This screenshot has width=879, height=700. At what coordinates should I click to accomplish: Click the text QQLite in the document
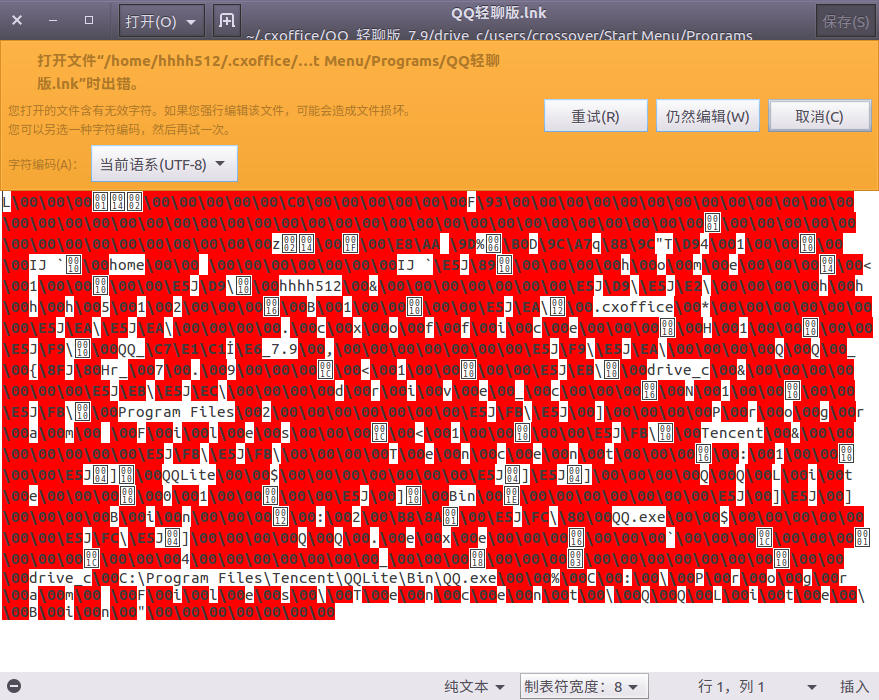[189, 475]
